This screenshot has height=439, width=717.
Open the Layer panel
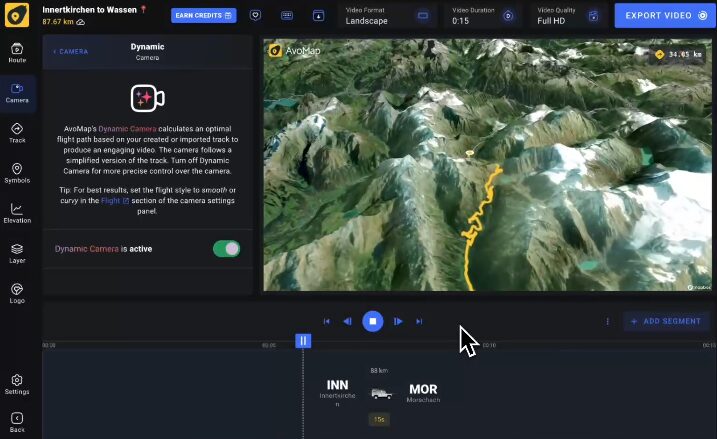point(17,253)
